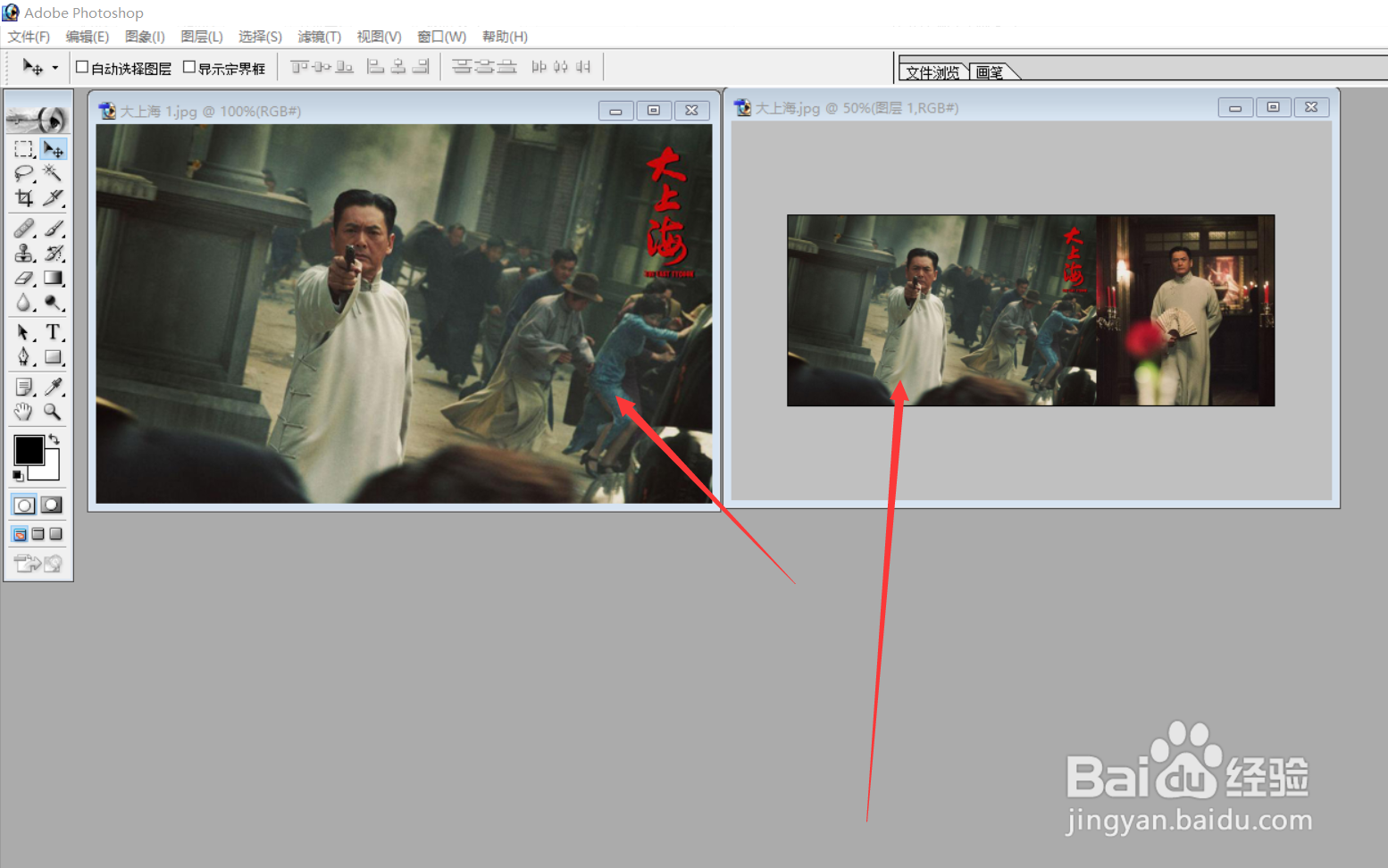Select the History Brush tool
The width and height of the screenshot is (1388, 868).
click(53, 254)
